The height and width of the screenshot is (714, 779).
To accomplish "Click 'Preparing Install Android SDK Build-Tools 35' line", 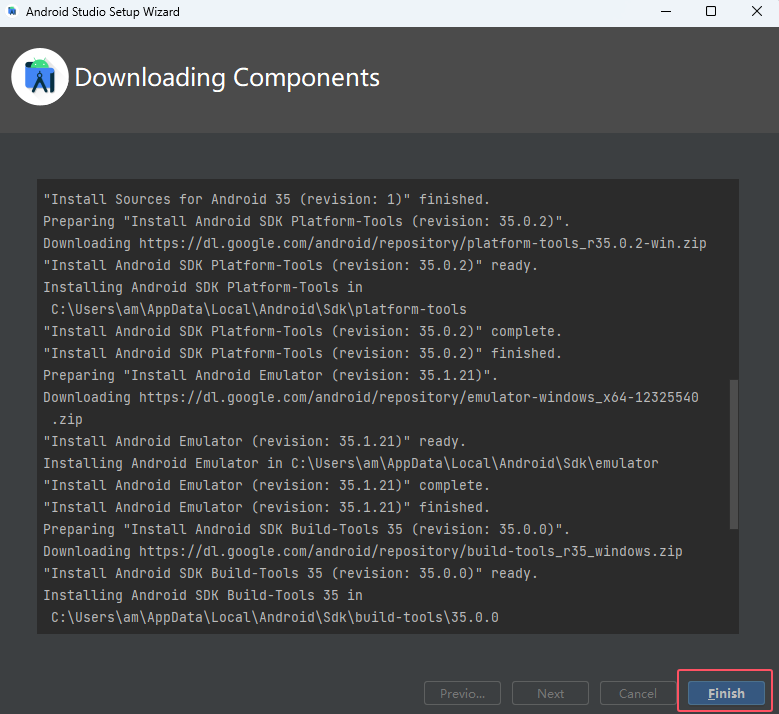I will pyautogui.click(x=307, y=530).
